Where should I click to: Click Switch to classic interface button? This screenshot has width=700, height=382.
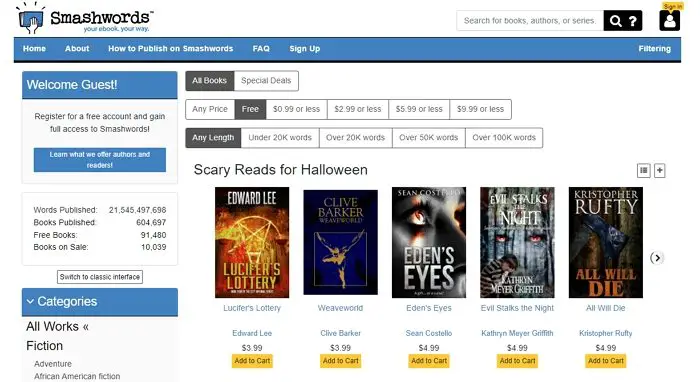[x=100, y=277]
